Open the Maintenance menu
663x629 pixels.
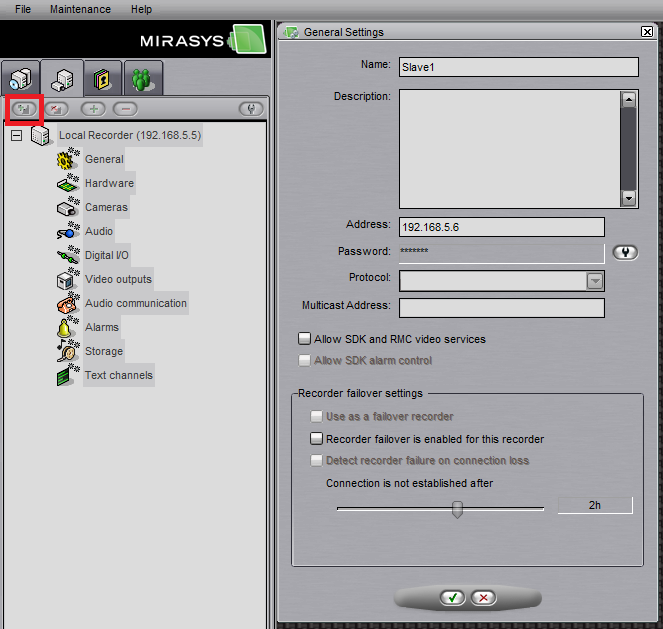(x=80, y=9)
